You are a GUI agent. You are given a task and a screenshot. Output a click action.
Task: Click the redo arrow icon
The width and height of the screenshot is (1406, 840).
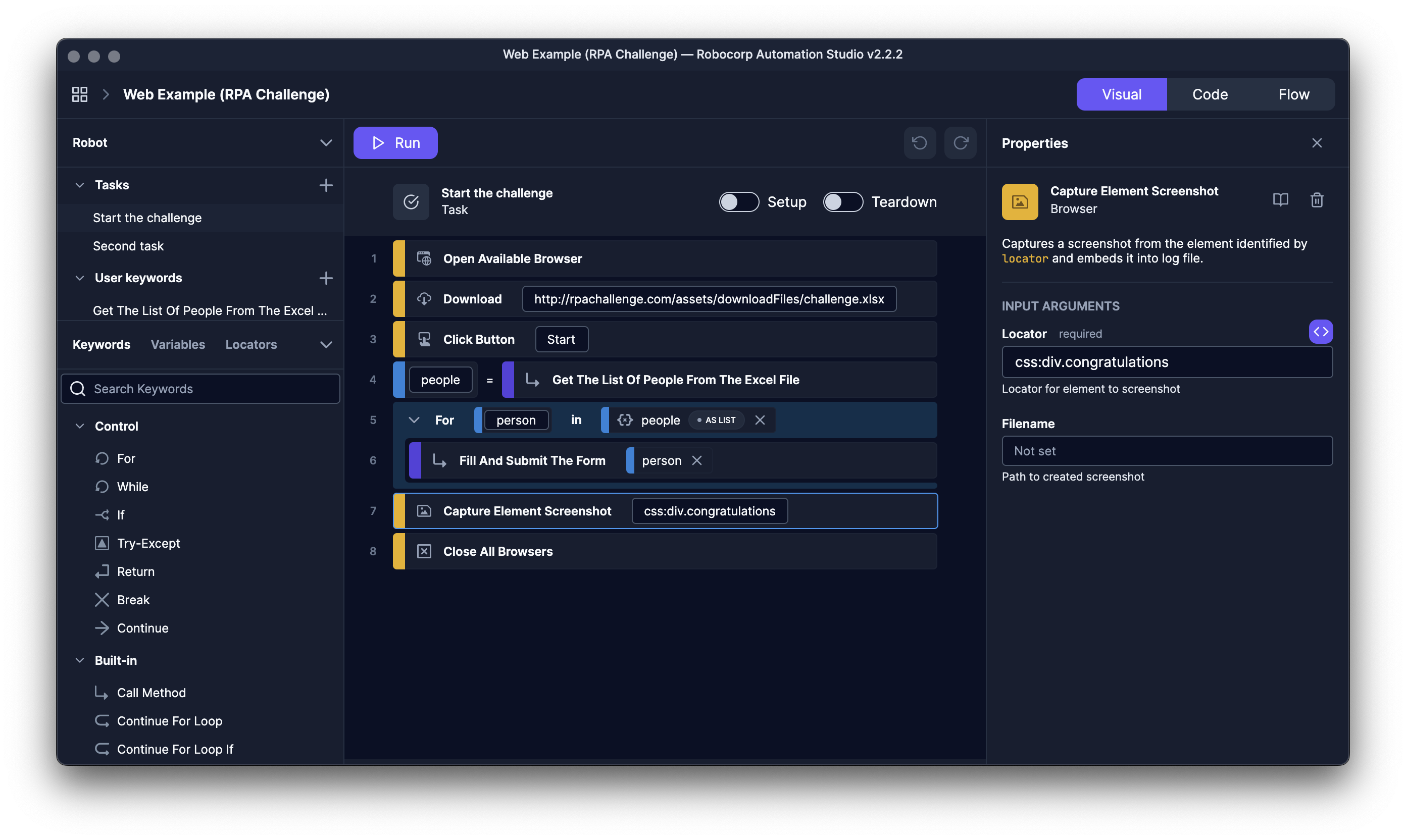point(961,143)
